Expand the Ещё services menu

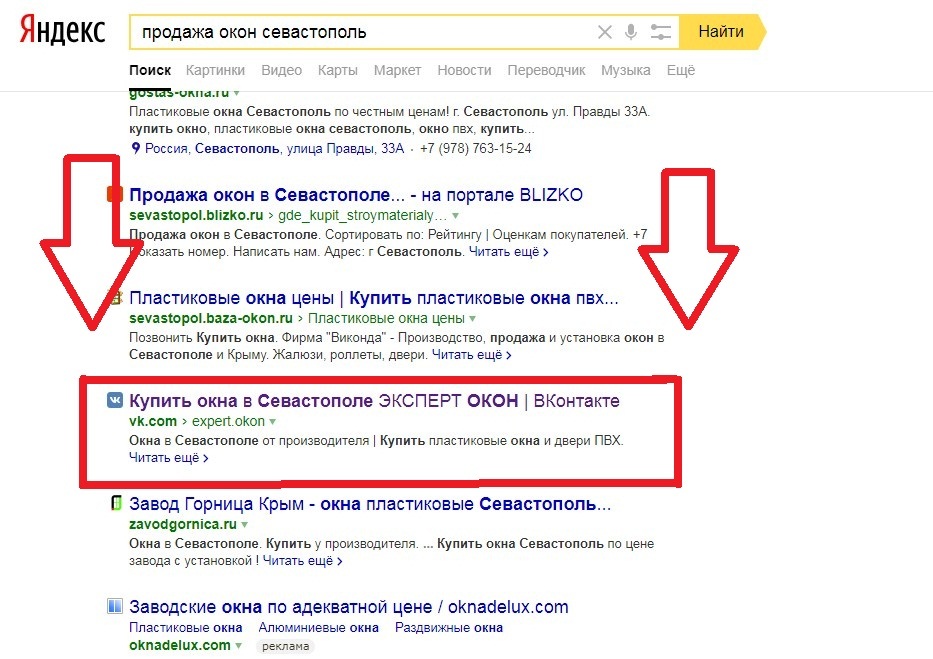point(681,70)
